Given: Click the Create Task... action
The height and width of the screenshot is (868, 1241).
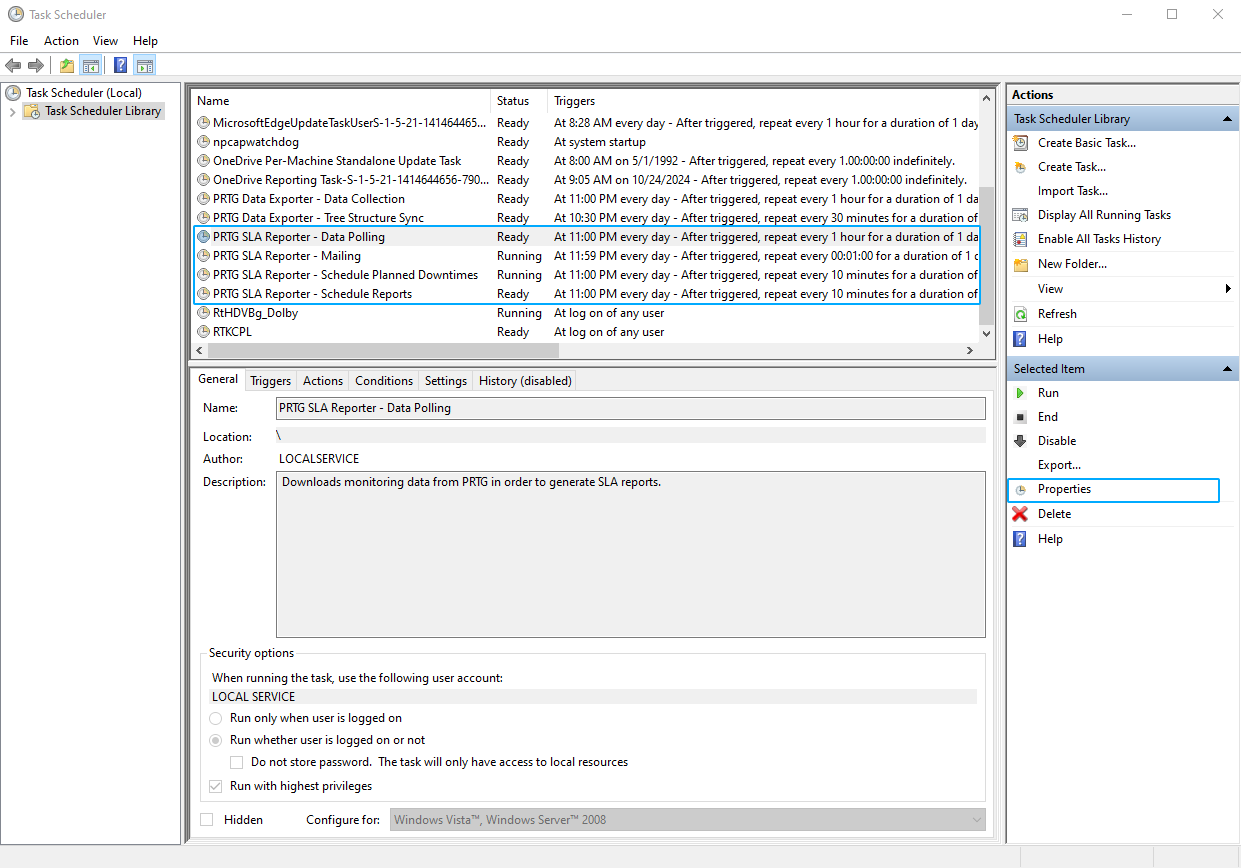Looking at the screenshot, I should pyautogui.click(x=1072, y=167).
